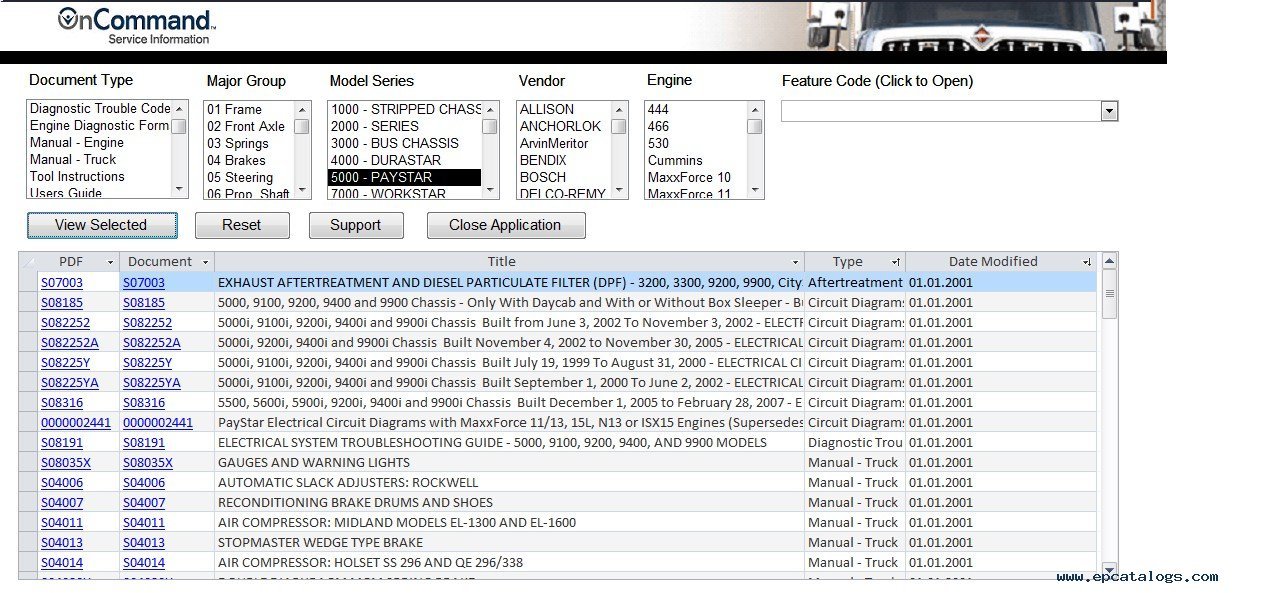The height and width of the screenshot is (593, 1269).
Task: Open the PDF column header filter arrow
Action: (x=109, y=262)
